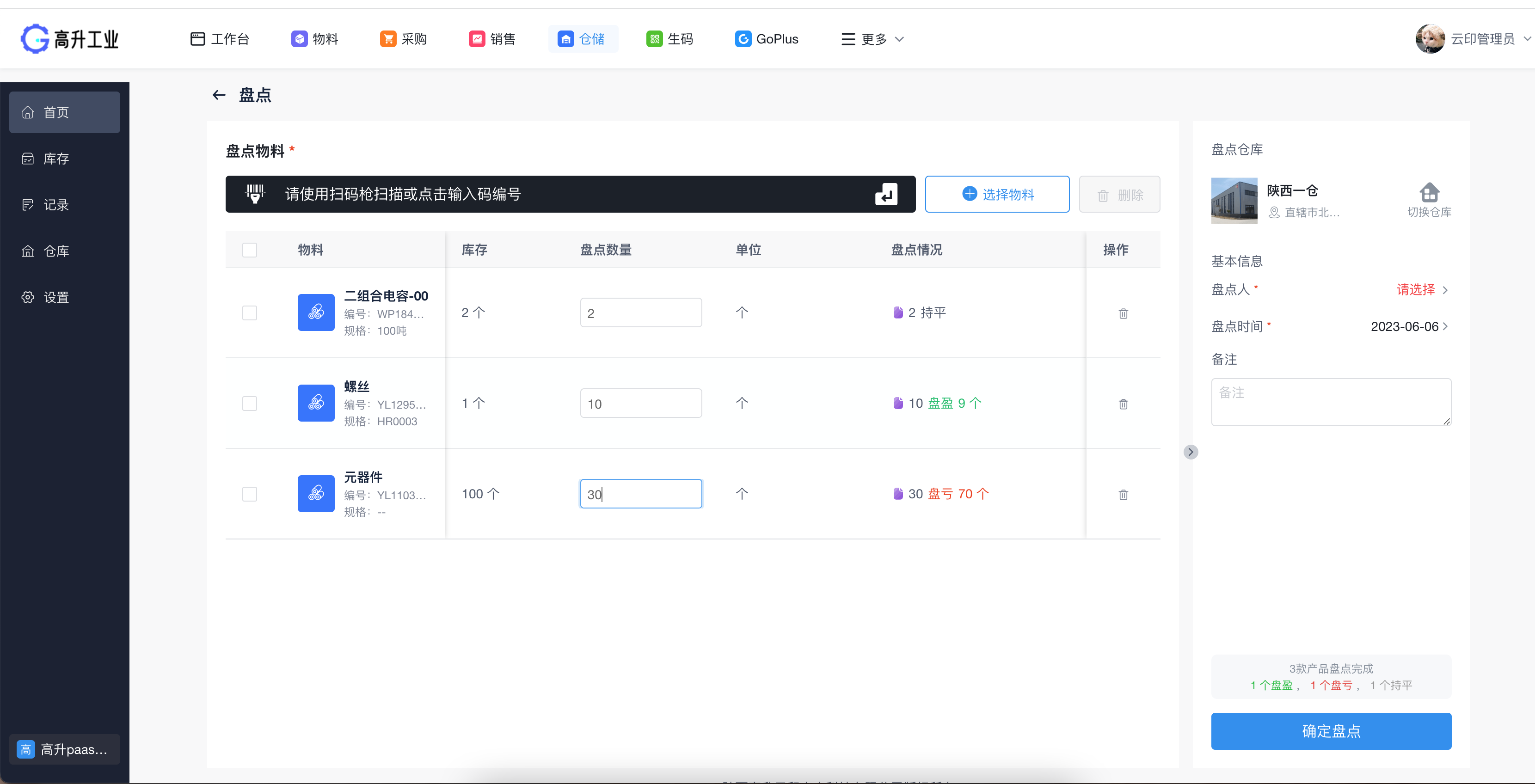The height and width of the screenshot is (784, 1535).
Task: Toggle the select-all checkbox in table header
Action: (x=250, y=250)
